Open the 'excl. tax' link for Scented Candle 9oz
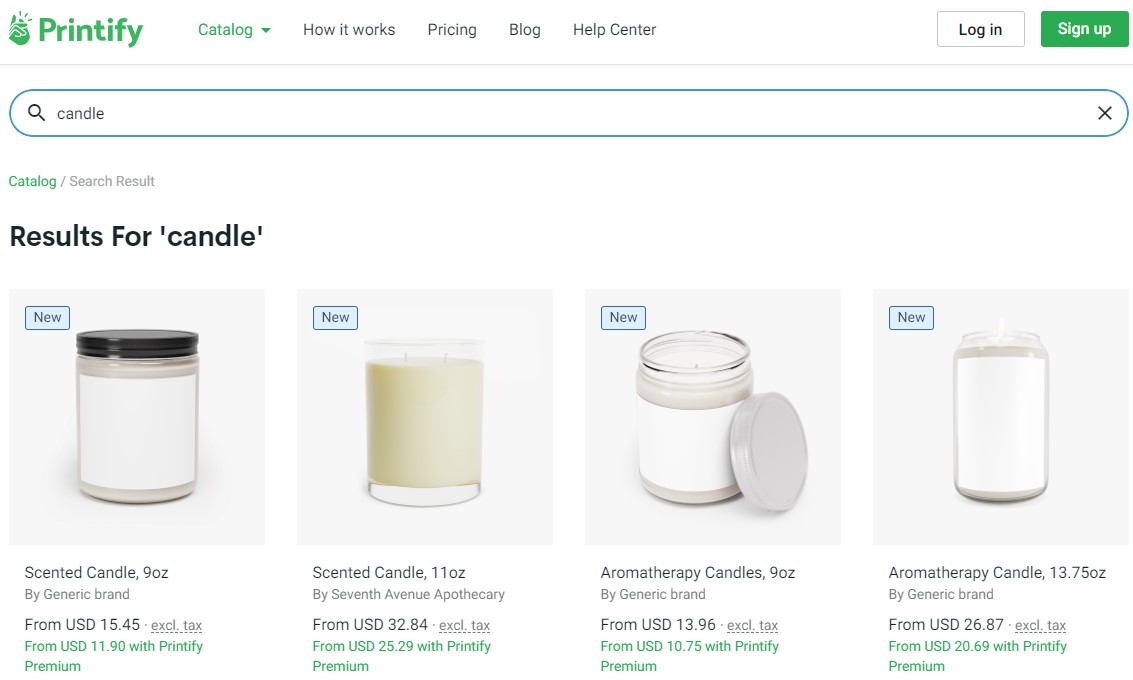Screen dimensions: 1133x680 (x=176, y=625)
